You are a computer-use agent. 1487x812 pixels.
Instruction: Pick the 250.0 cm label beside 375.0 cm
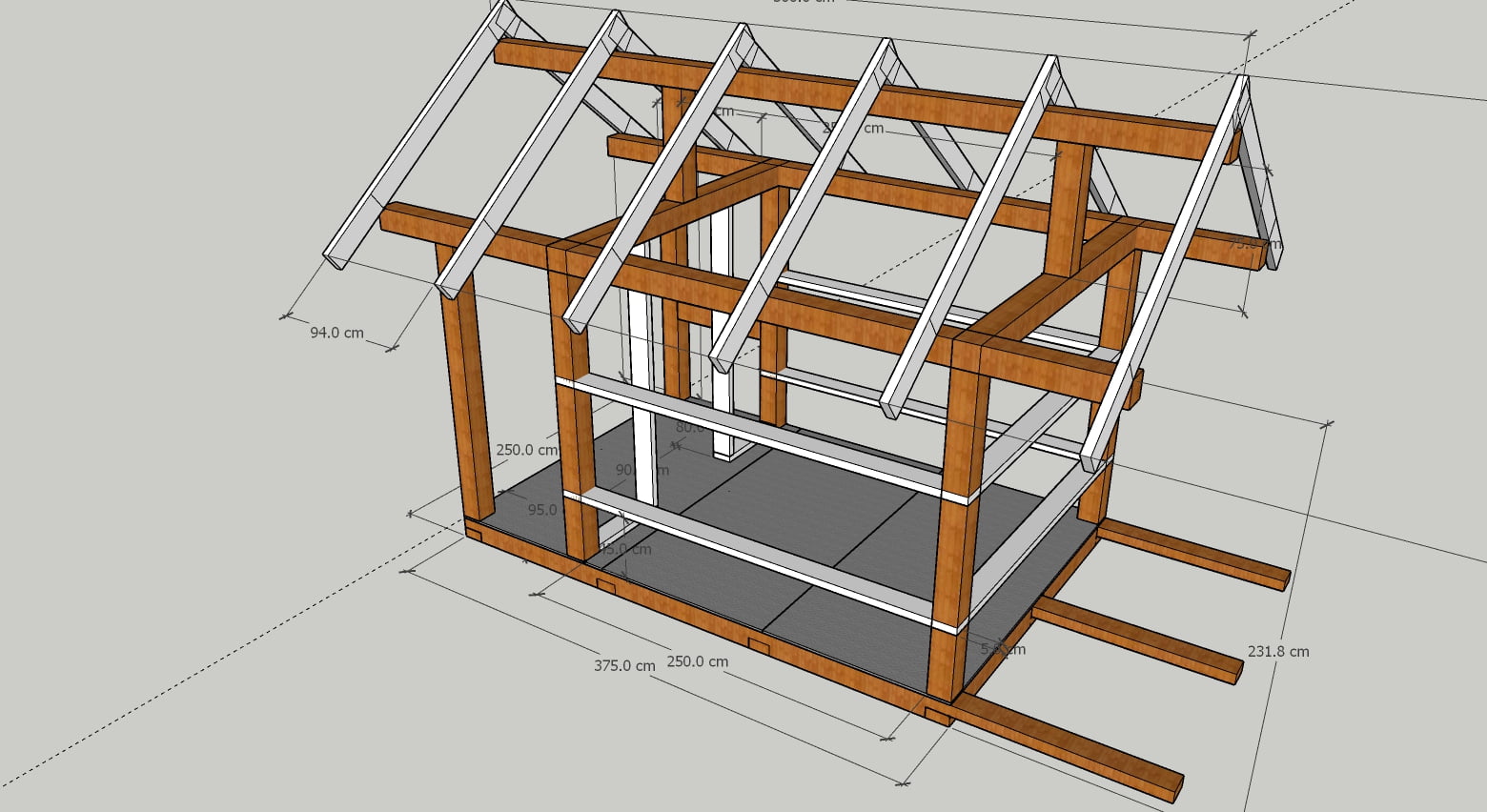click(x=697, y=661)
